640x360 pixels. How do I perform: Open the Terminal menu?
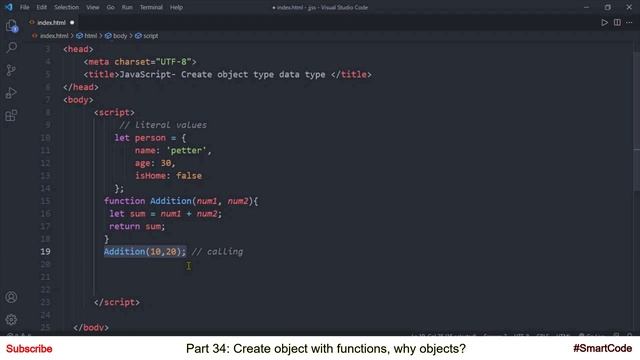pyautogui.click(x=151, y=7)
